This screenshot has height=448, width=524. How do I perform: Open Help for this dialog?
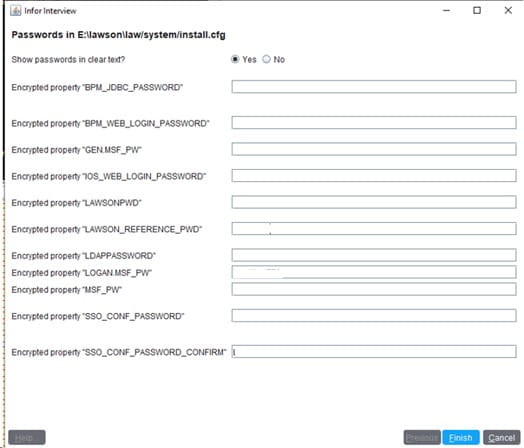(x=27, y=437)
